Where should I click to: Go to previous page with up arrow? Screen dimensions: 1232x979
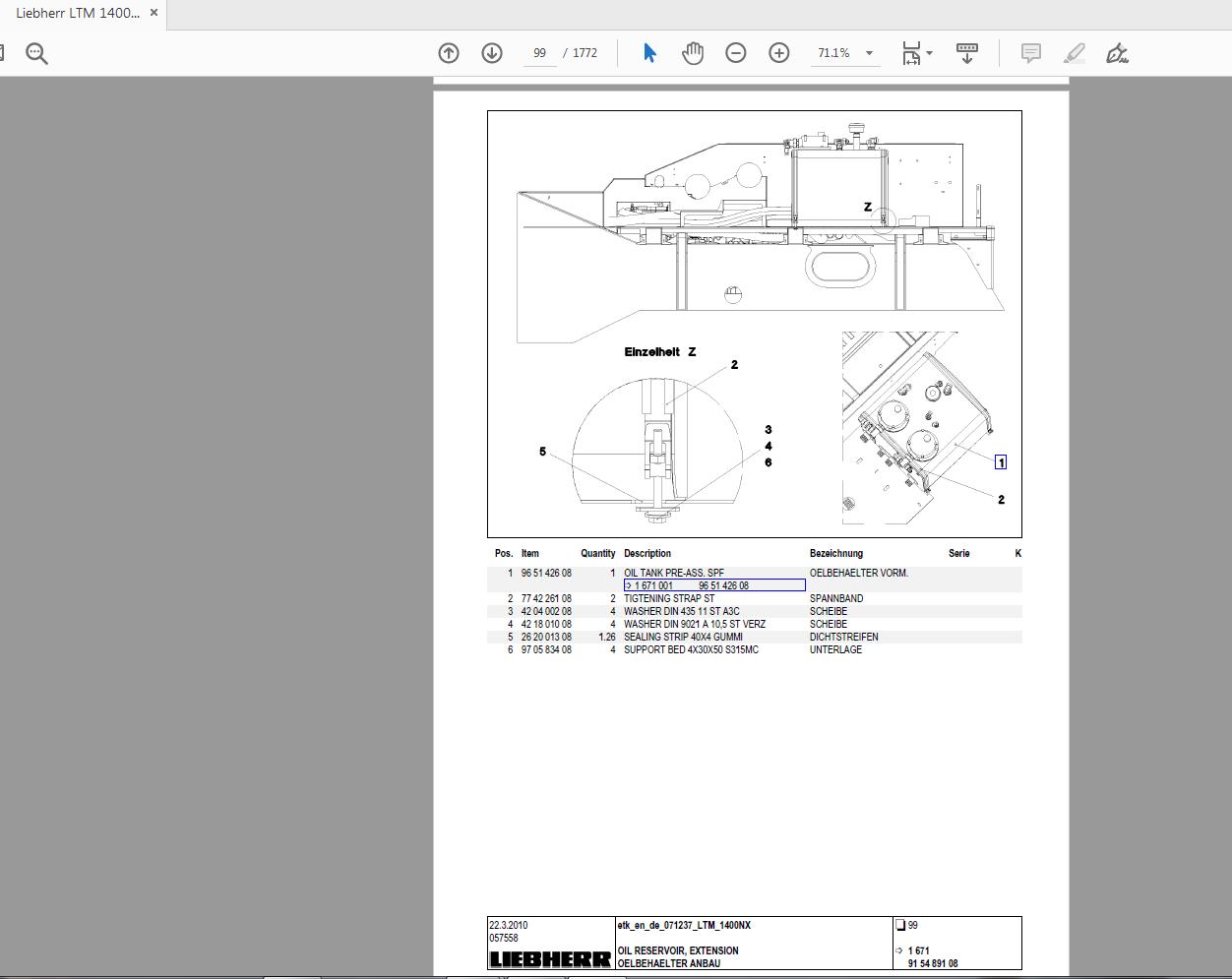(449, 53)
